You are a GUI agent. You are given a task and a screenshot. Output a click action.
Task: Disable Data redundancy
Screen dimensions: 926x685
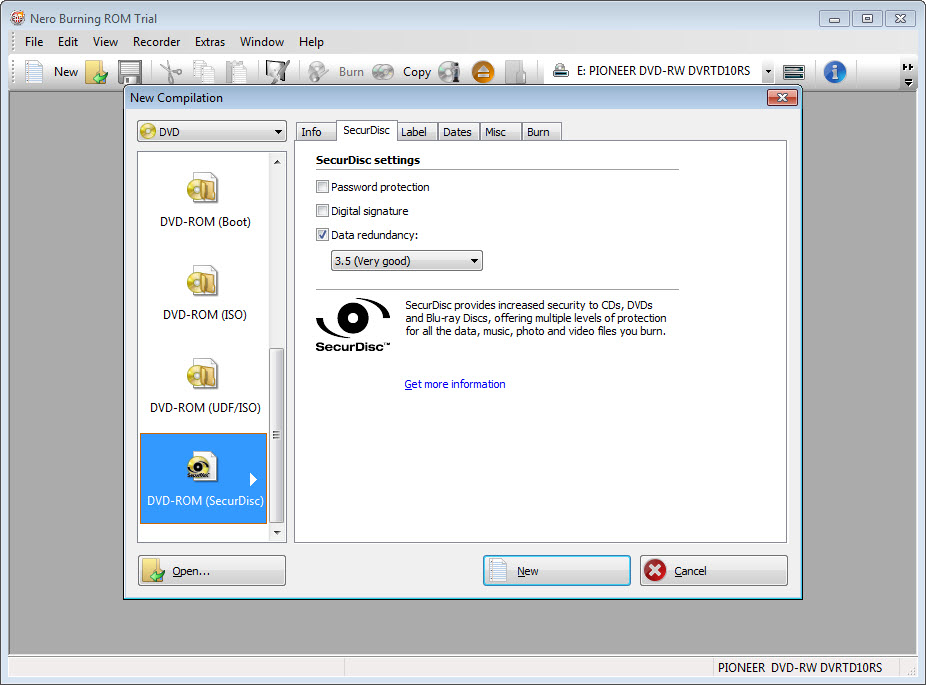322,234
